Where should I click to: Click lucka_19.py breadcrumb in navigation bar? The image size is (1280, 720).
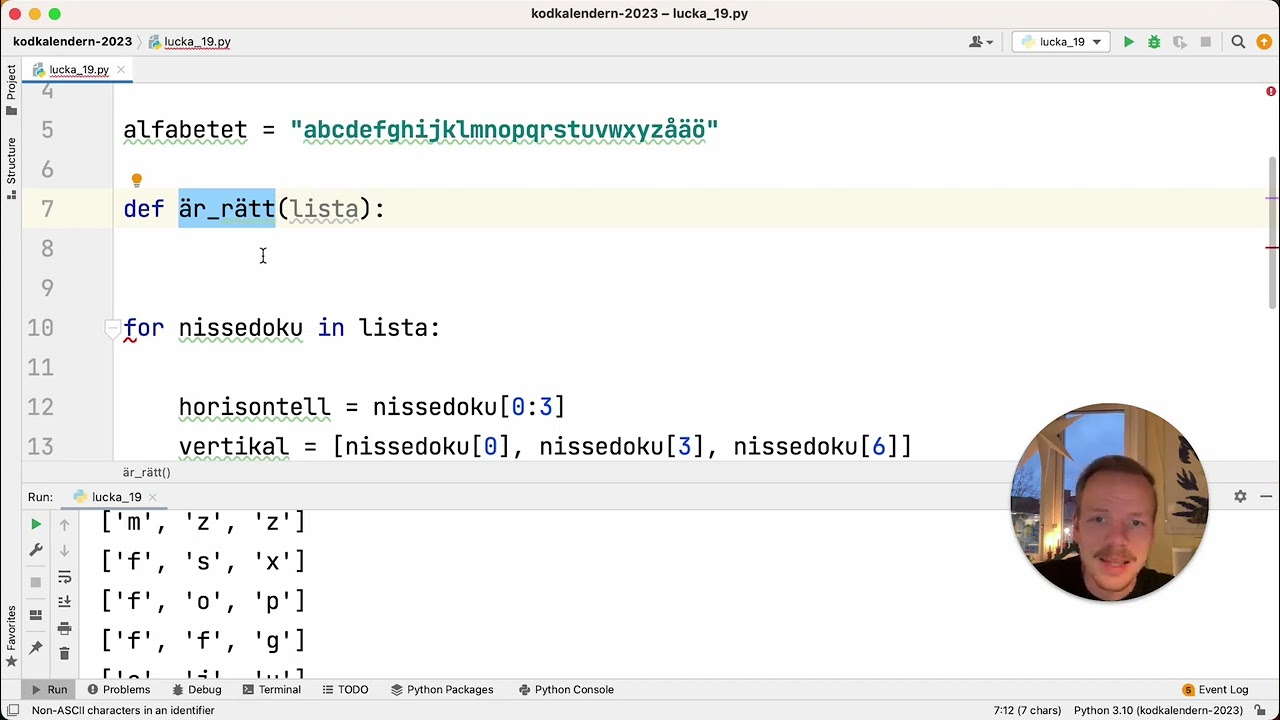pyautogui.click(x=190, y=42)
